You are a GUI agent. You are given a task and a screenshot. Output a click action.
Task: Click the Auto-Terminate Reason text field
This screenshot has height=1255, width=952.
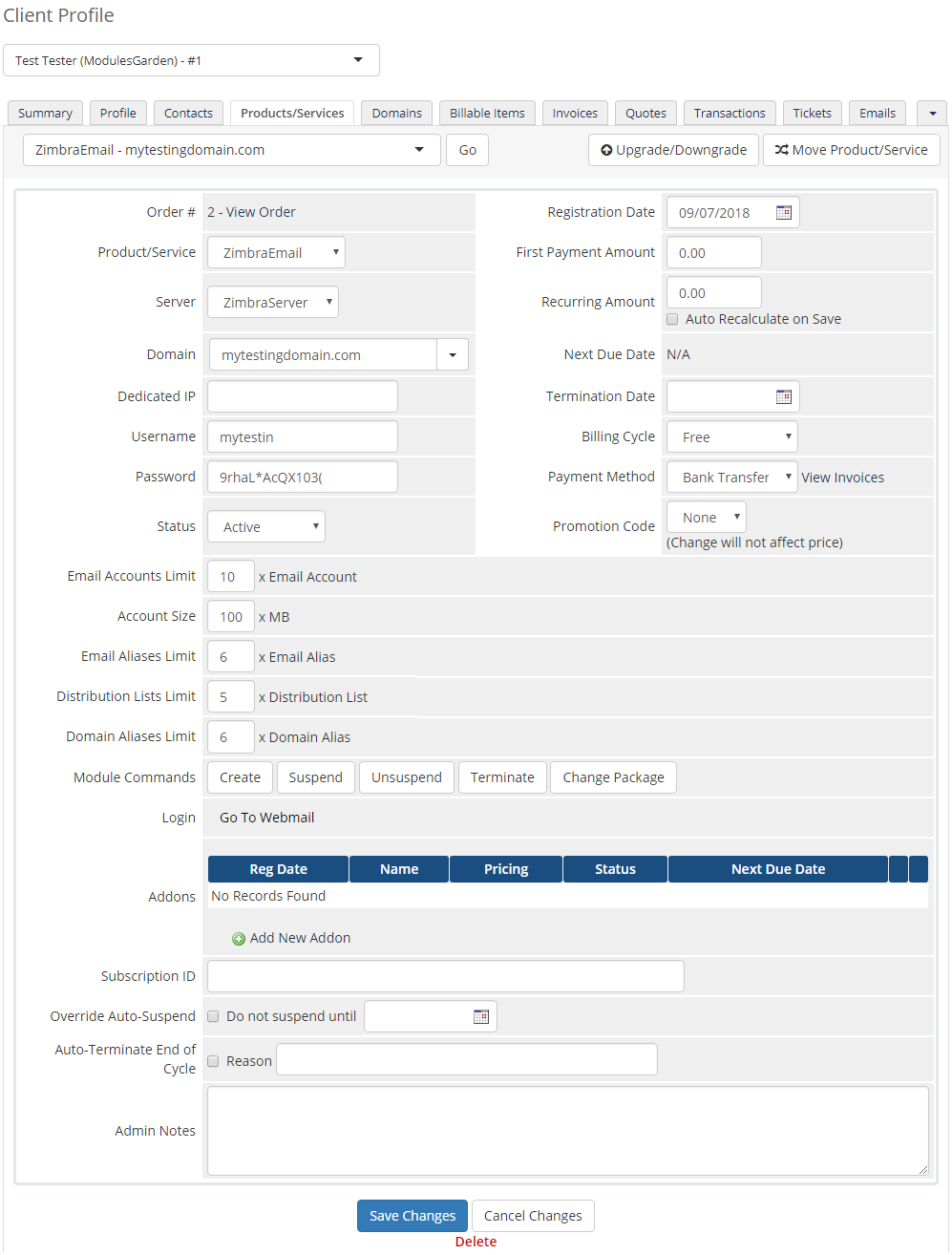click(467, 1059)
